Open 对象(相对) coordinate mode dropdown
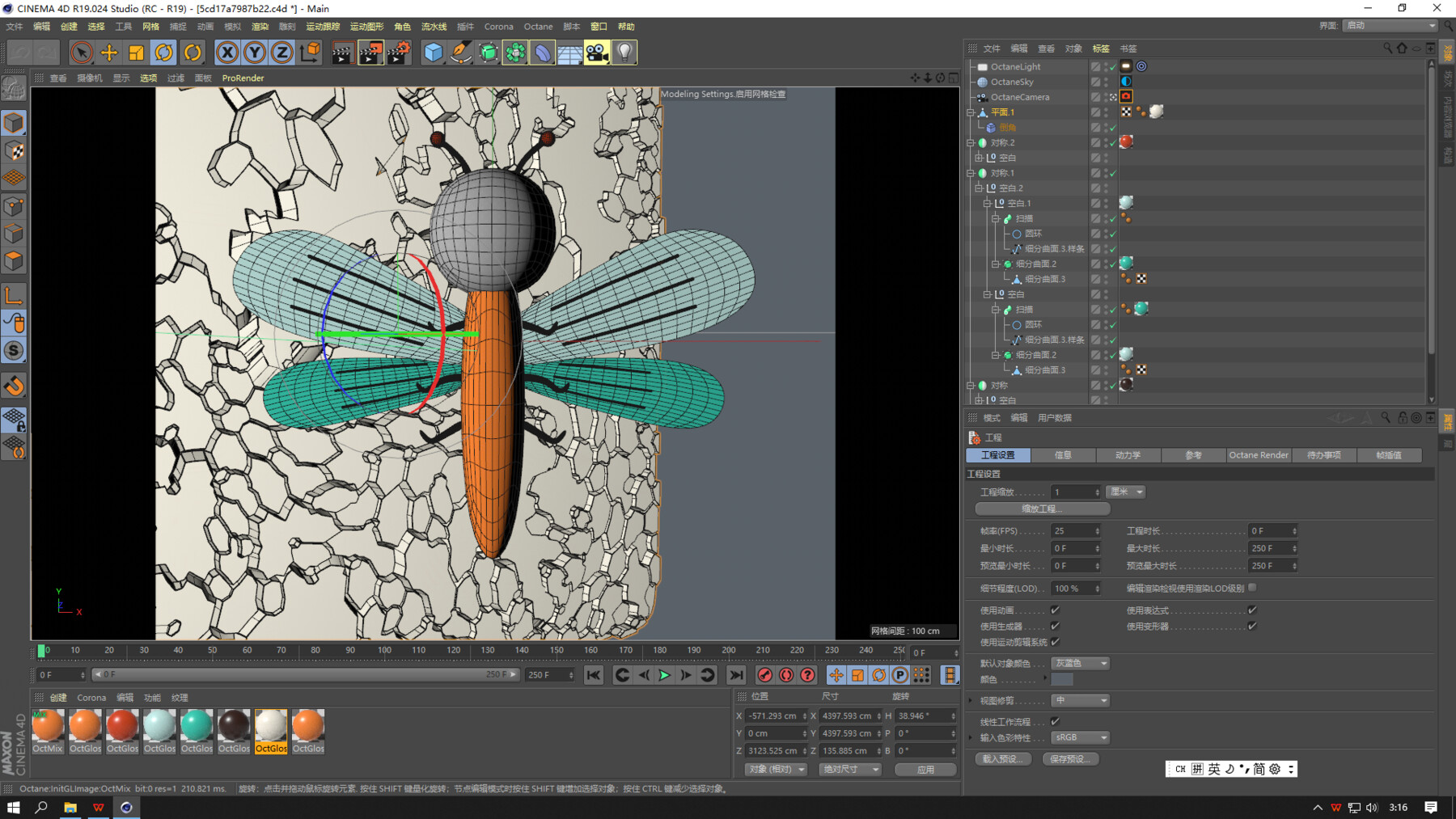Image resolution: width=1456 pixels, height=819 pixels. click(775, 770)
